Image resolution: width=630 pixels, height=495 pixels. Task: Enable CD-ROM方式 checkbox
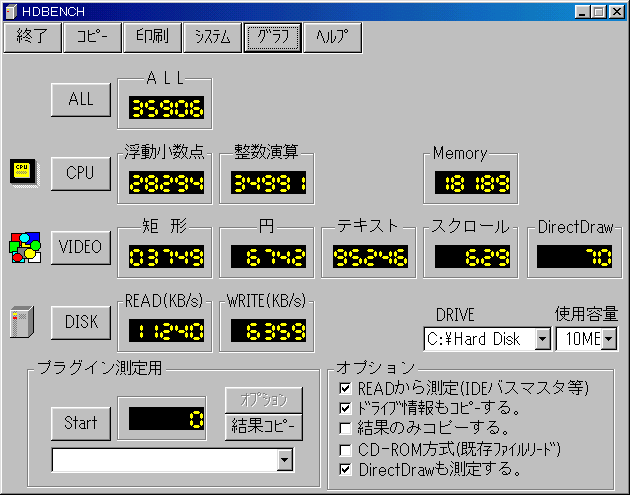pos(345,450)
